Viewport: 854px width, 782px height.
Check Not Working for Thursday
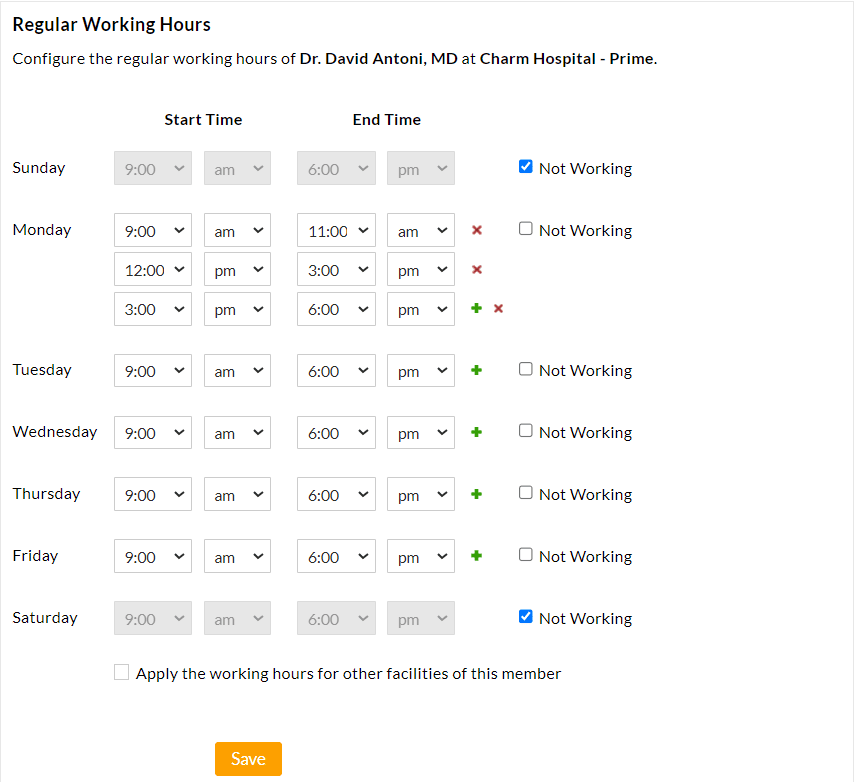525,492
